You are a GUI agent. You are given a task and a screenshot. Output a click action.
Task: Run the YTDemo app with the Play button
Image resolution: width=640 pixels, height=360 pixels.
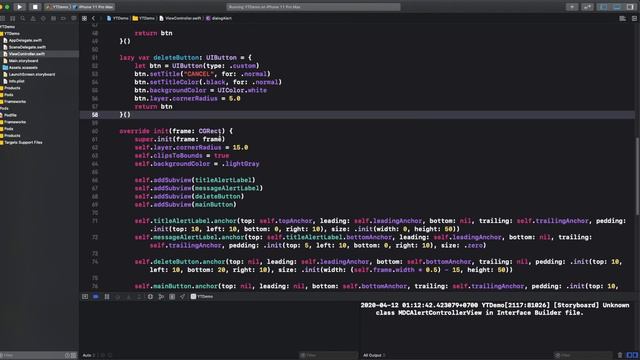point(19,7)
